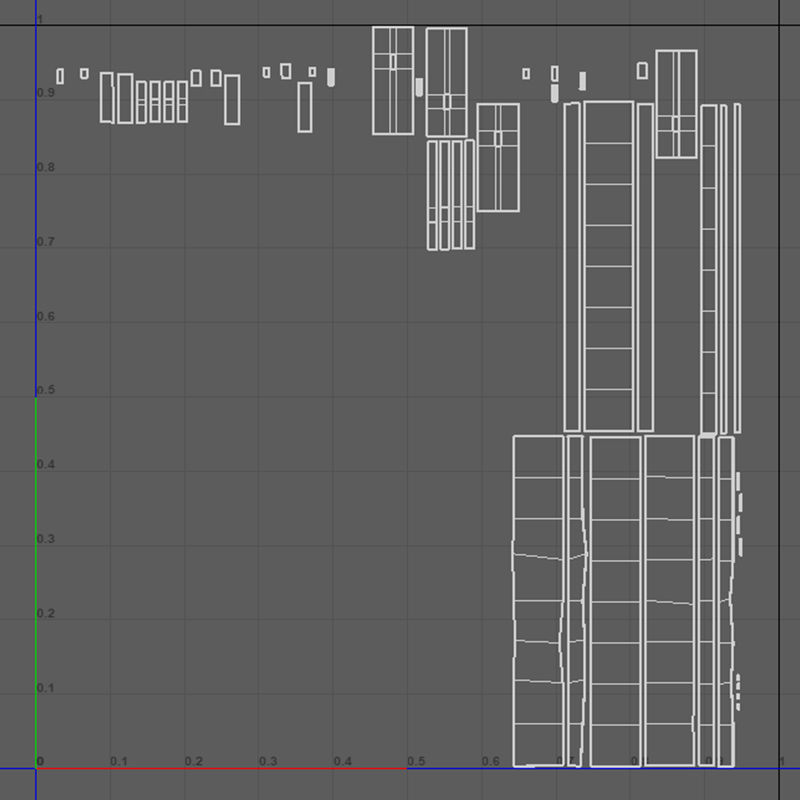Click the distorted leftmost large bottom UV shell

point(538,601)
